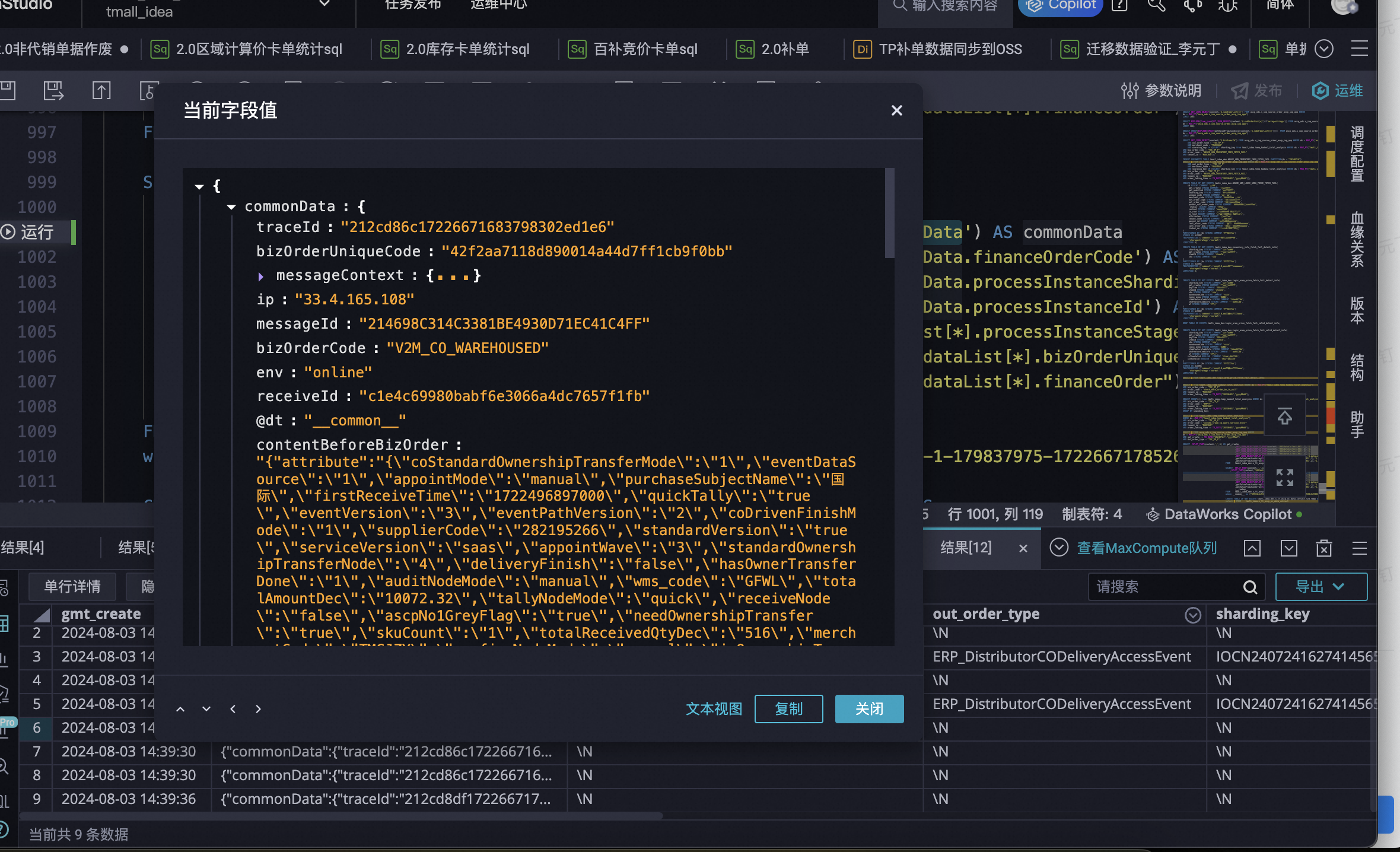This screenshot has width=1400, height=852.
Task: Switch language via 简体 menu
Action: pos(1280,5)
